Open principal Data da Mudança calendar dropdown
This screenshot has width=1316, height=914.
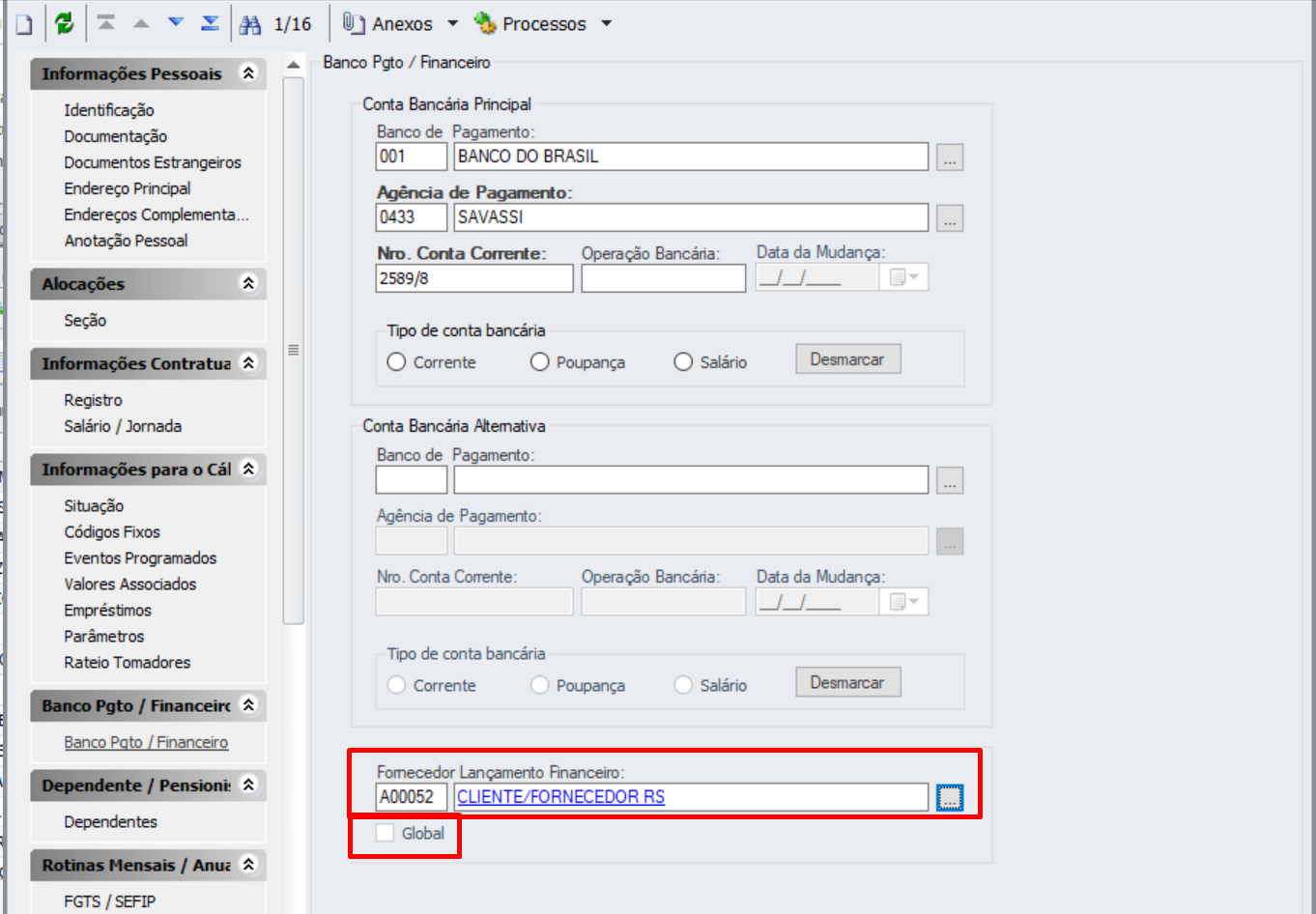coord(904,277)
